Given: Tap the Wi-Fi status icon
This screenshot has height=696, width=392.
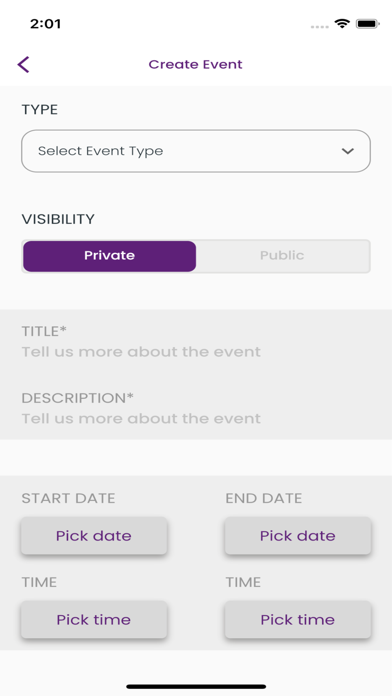Looking at the screenshot, I should pyautogui.click(x=342, y=24).
